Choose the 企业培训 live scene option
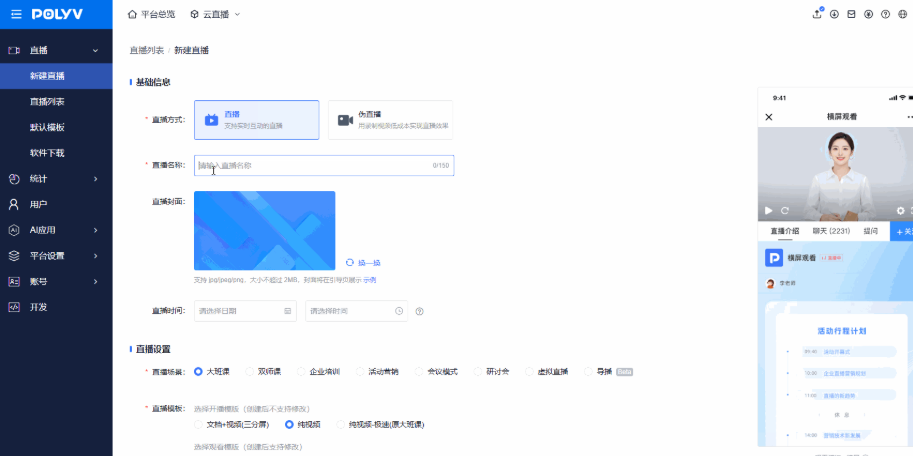Screen dimensions: 913x456 coord(302,371)
